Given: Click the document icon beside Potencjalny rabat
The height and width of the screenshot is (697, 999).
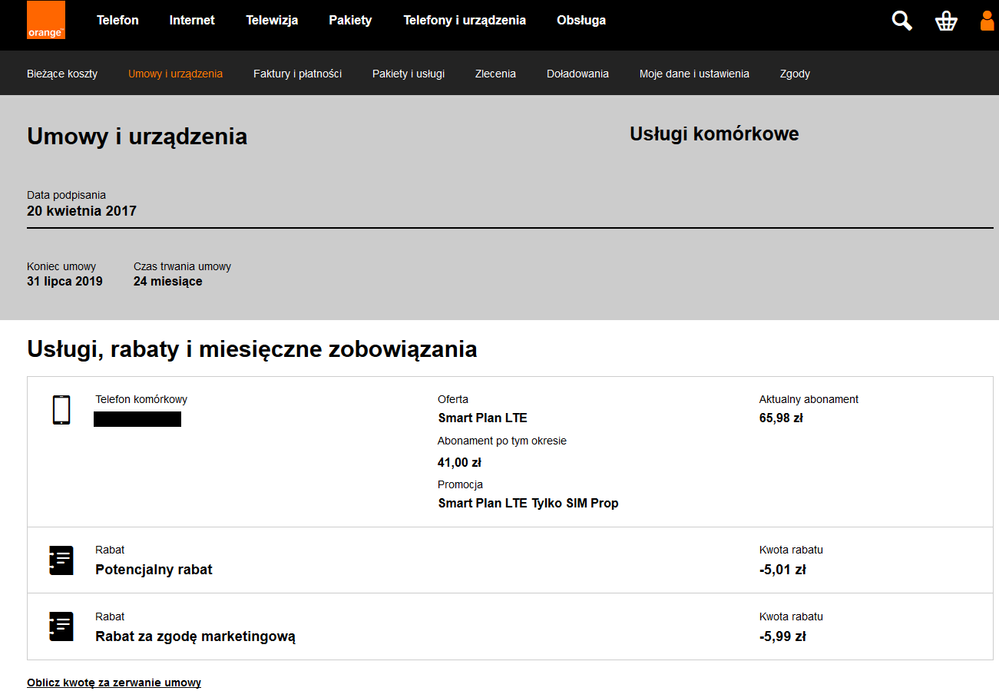Looking at the screenshot, I should [61, 560].
